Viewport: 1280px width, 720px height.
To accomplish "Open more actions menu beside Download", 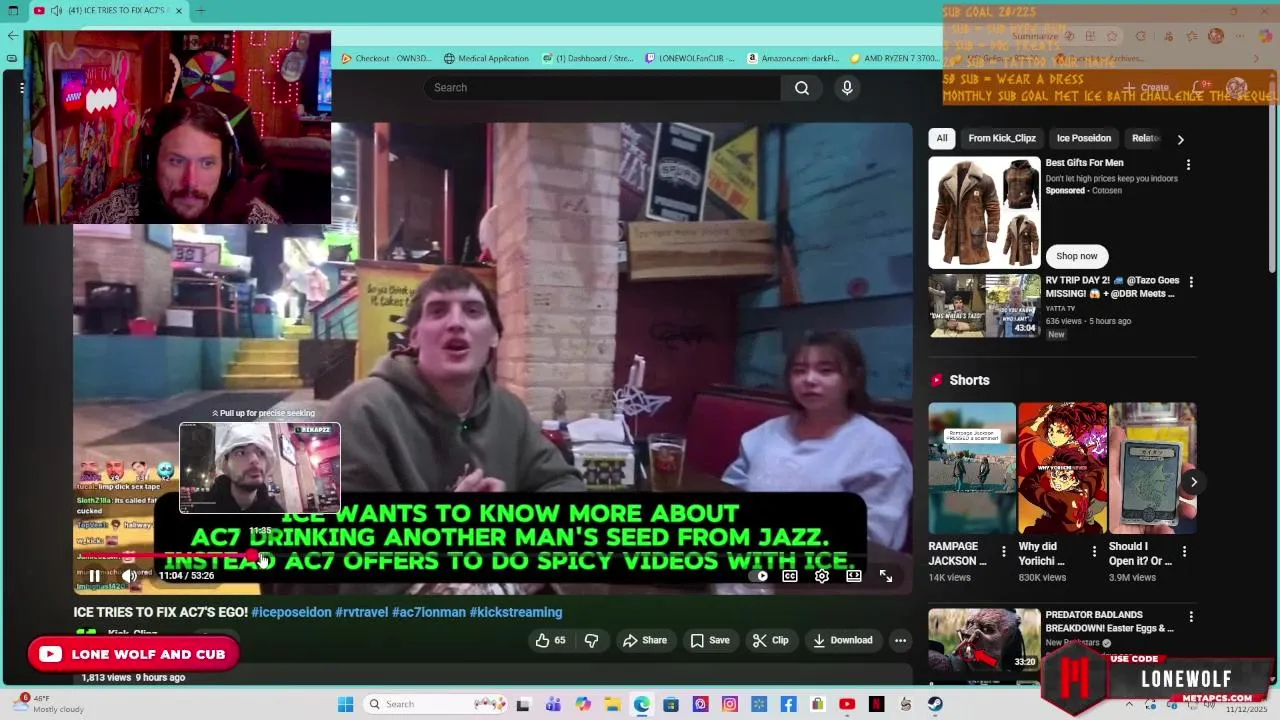I will click(x=900, y=640).
